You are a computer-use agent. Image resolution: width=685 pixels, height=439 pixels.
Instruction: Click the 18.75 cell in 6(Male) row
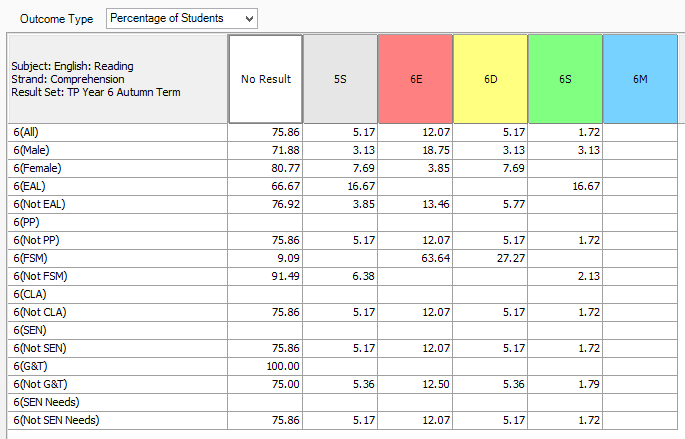click(x=415, y=150)
